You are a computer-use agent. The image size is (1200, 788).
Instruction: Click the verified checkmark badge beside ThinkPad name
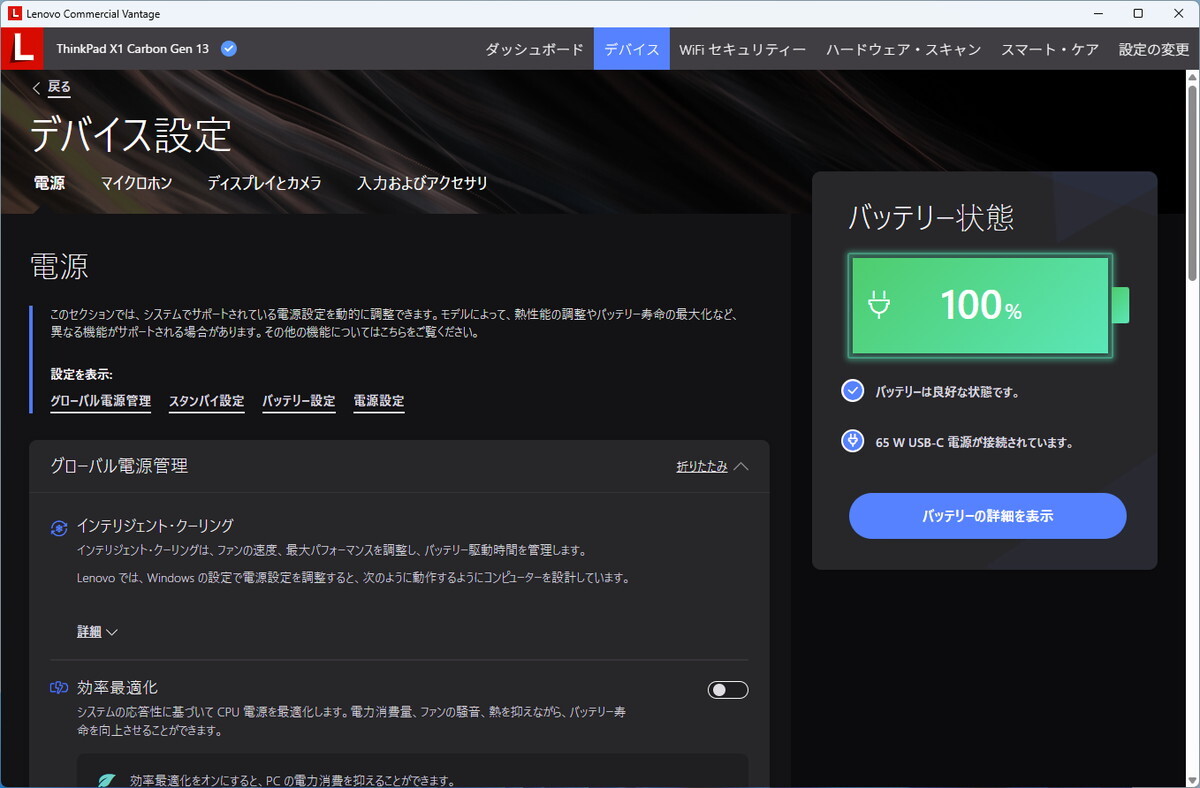pyautogui.click(x=229, y=48)
